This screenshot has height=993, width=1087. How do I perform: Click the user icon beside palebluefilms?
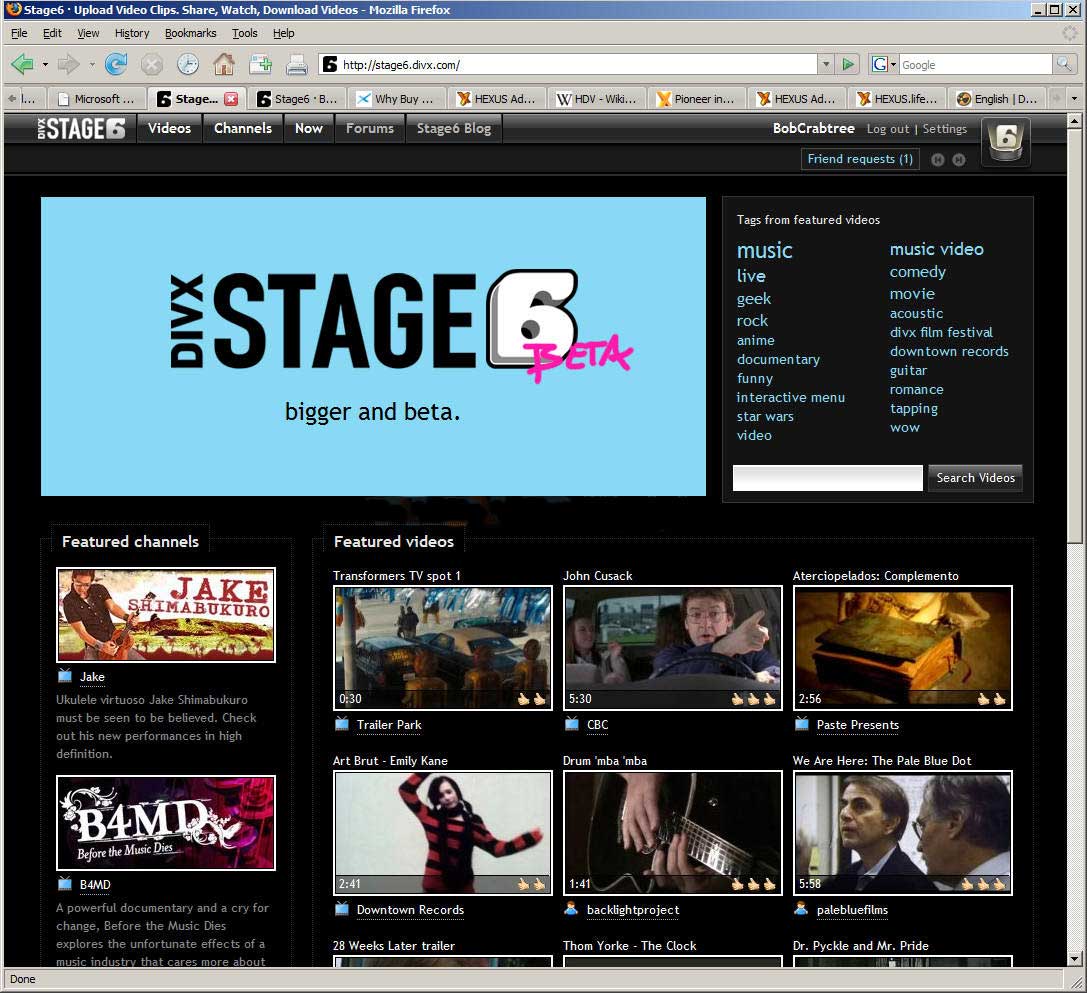(801, 908)
